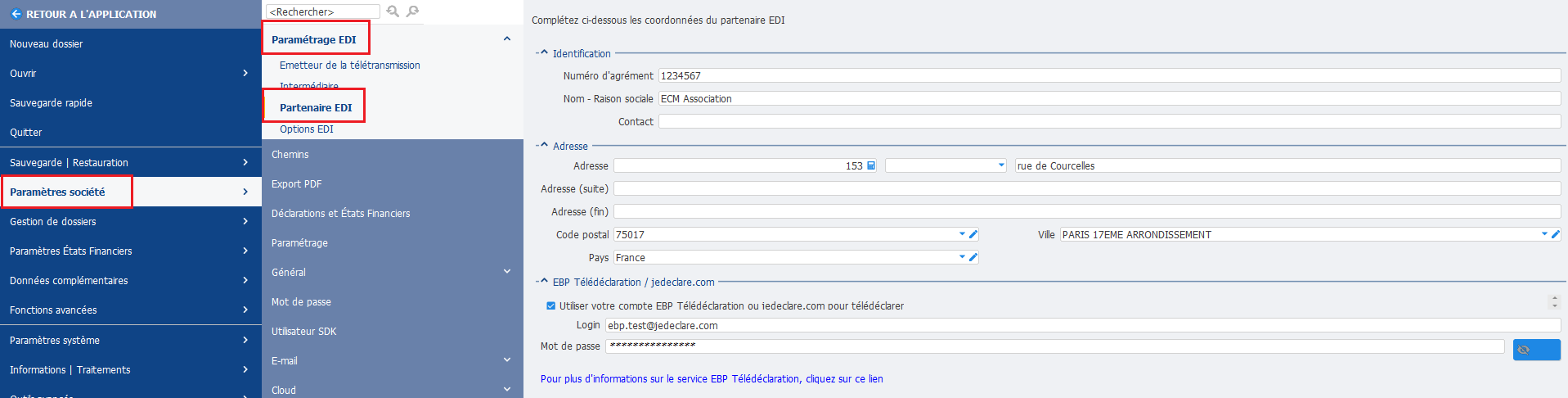
Task: Collapse the Adresse section
Action: pos(543,146)
